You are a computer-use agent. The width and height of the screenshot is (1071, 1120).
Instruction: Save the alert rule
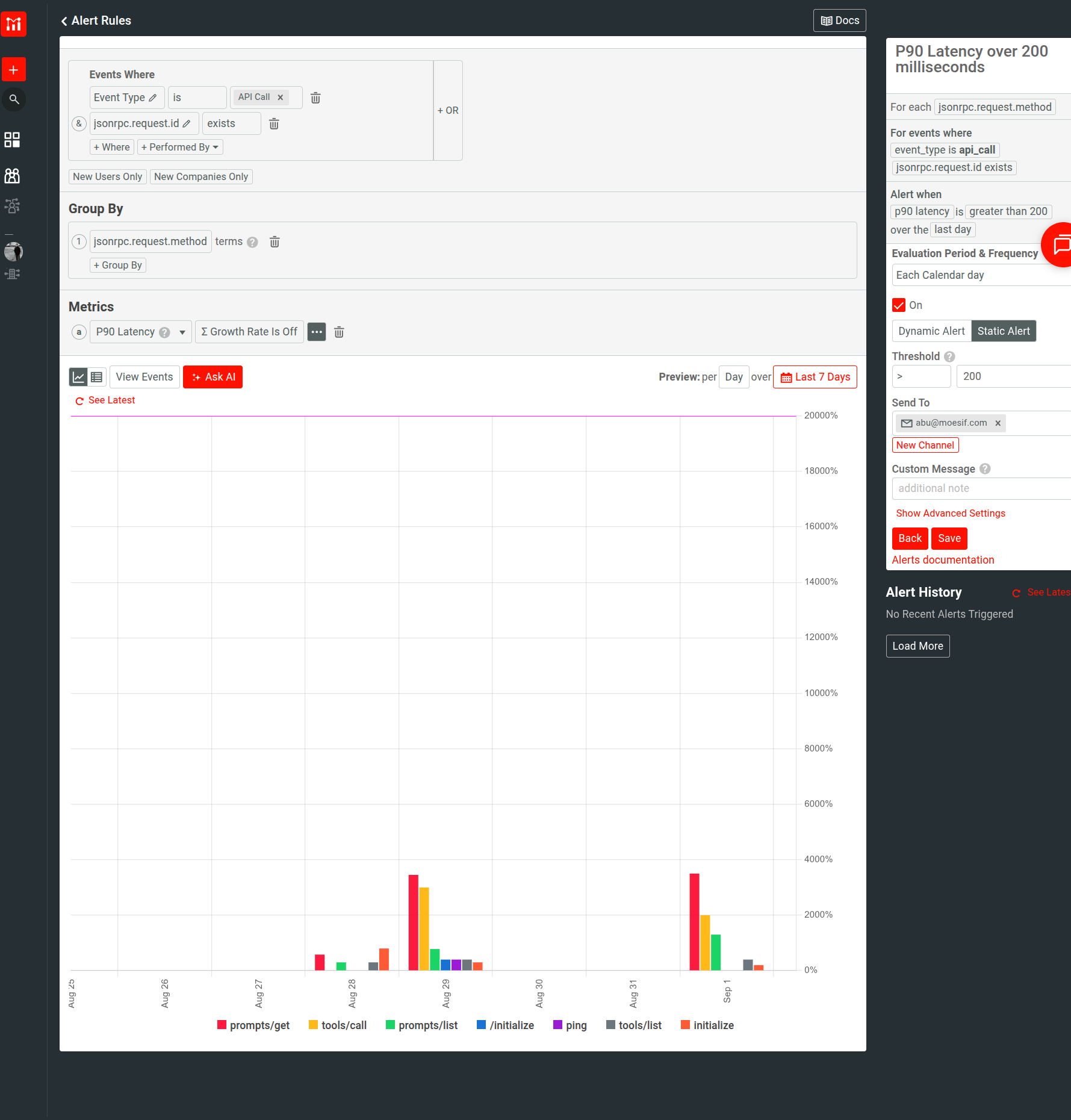pos(949,538)
